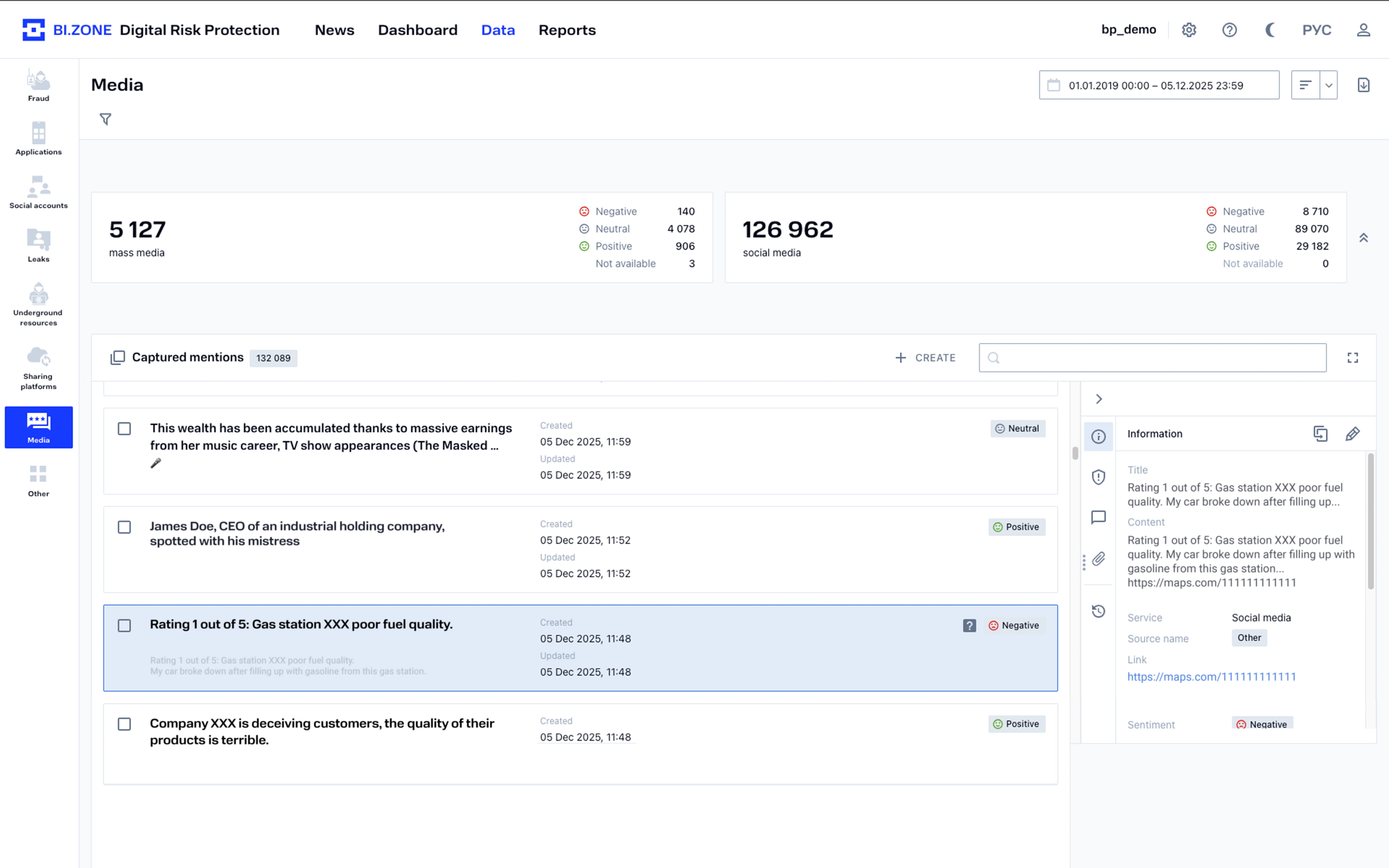Click the calendar icon in date range
This screenshot has height=868, width=1389.
tap(1054, 85)
